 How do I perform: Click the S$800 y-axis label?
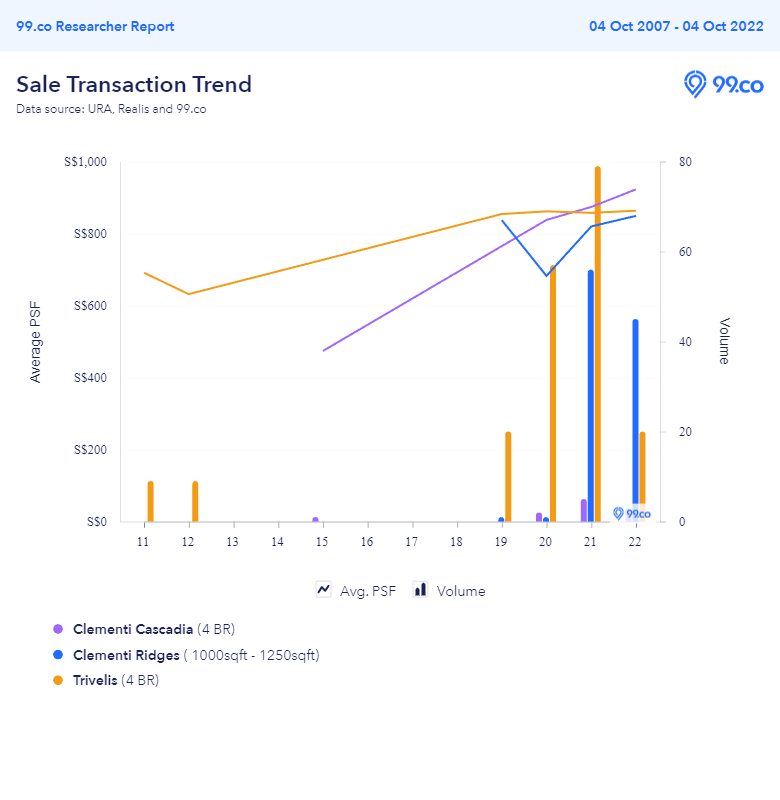[90, 234]
